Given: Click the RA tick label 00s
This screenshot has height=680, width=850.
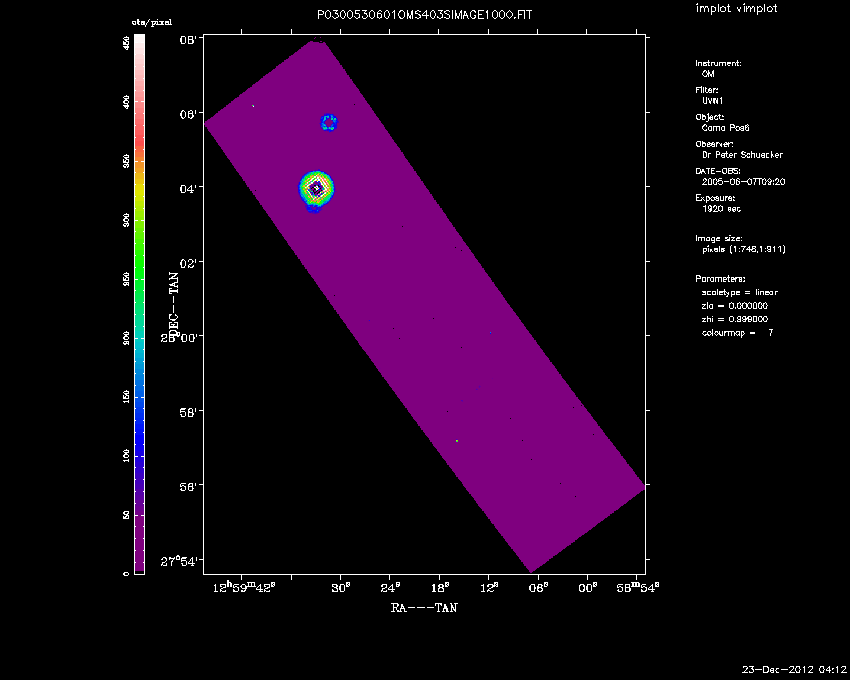Looking at the screenshot, I should pyautogui.click(x=588, y=588).
